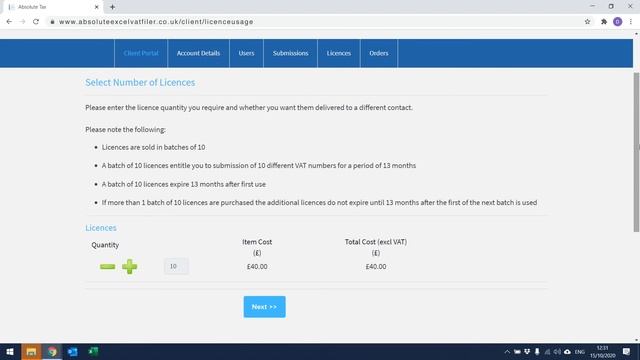Viewport: 640px width, 360px height.
Task: Click the taskbar clock showing 12:31
Action: [x=602, y=351]
